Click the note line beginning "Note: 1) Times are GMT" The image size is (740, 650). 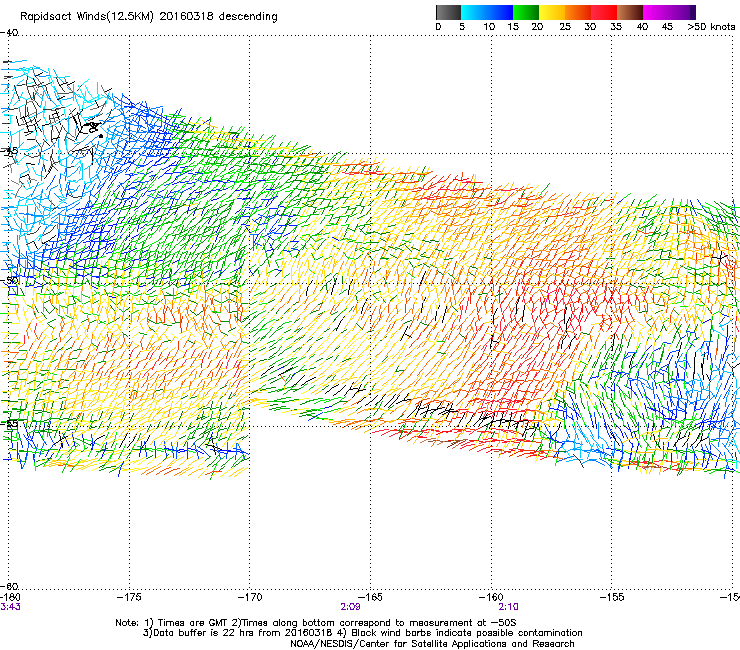316,623
